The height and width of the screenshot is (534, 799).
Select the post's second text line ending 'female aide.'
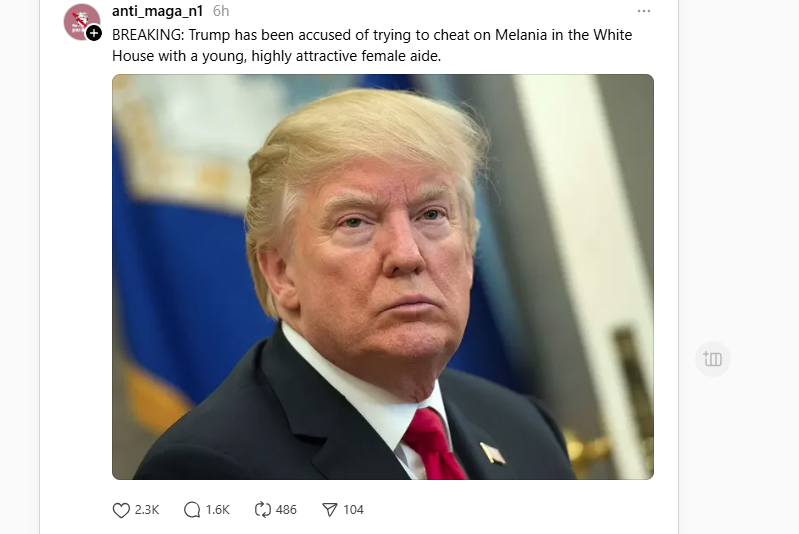[277, 56]
